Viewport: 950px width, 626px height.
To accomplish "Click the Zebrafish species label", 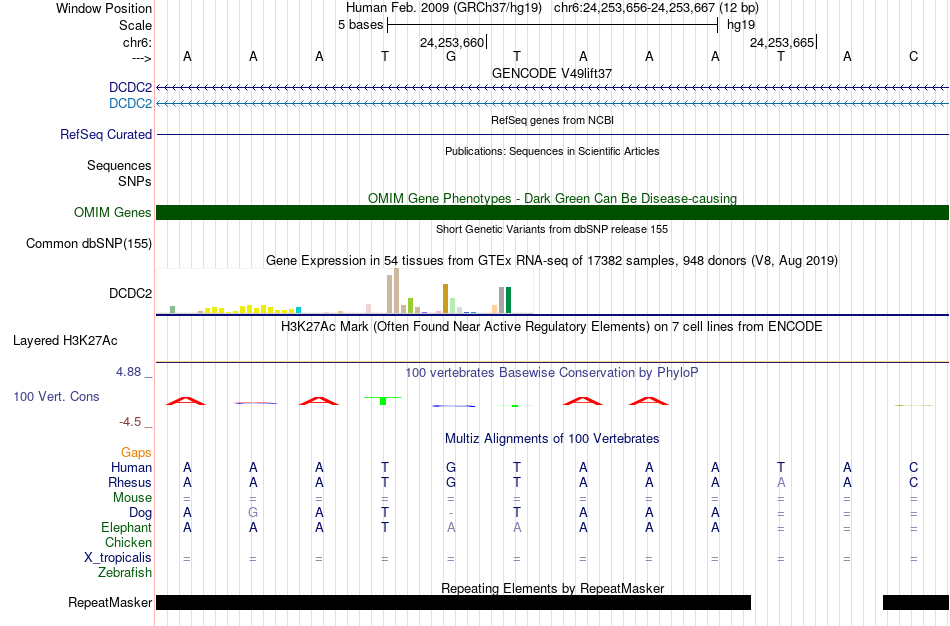I will tap(125, 573).
